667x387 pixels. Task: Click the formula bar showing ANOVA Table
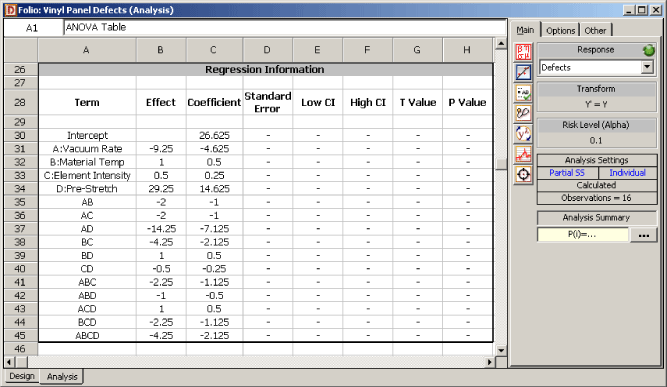pyautogui.click(x=285, y=28)
